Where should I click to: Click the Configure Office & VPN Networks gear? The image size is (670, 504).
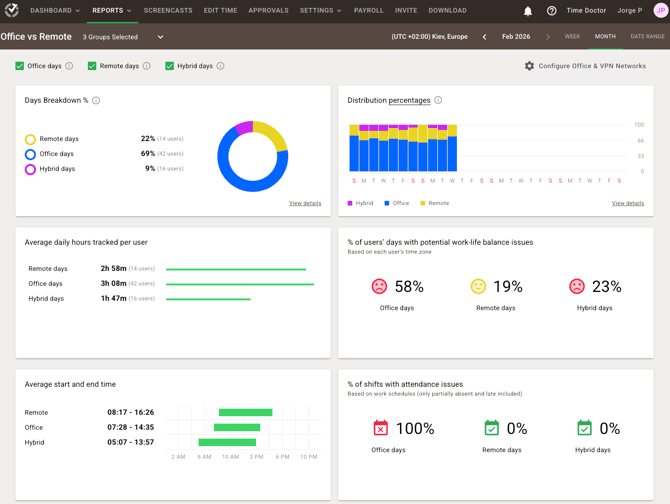529,66
